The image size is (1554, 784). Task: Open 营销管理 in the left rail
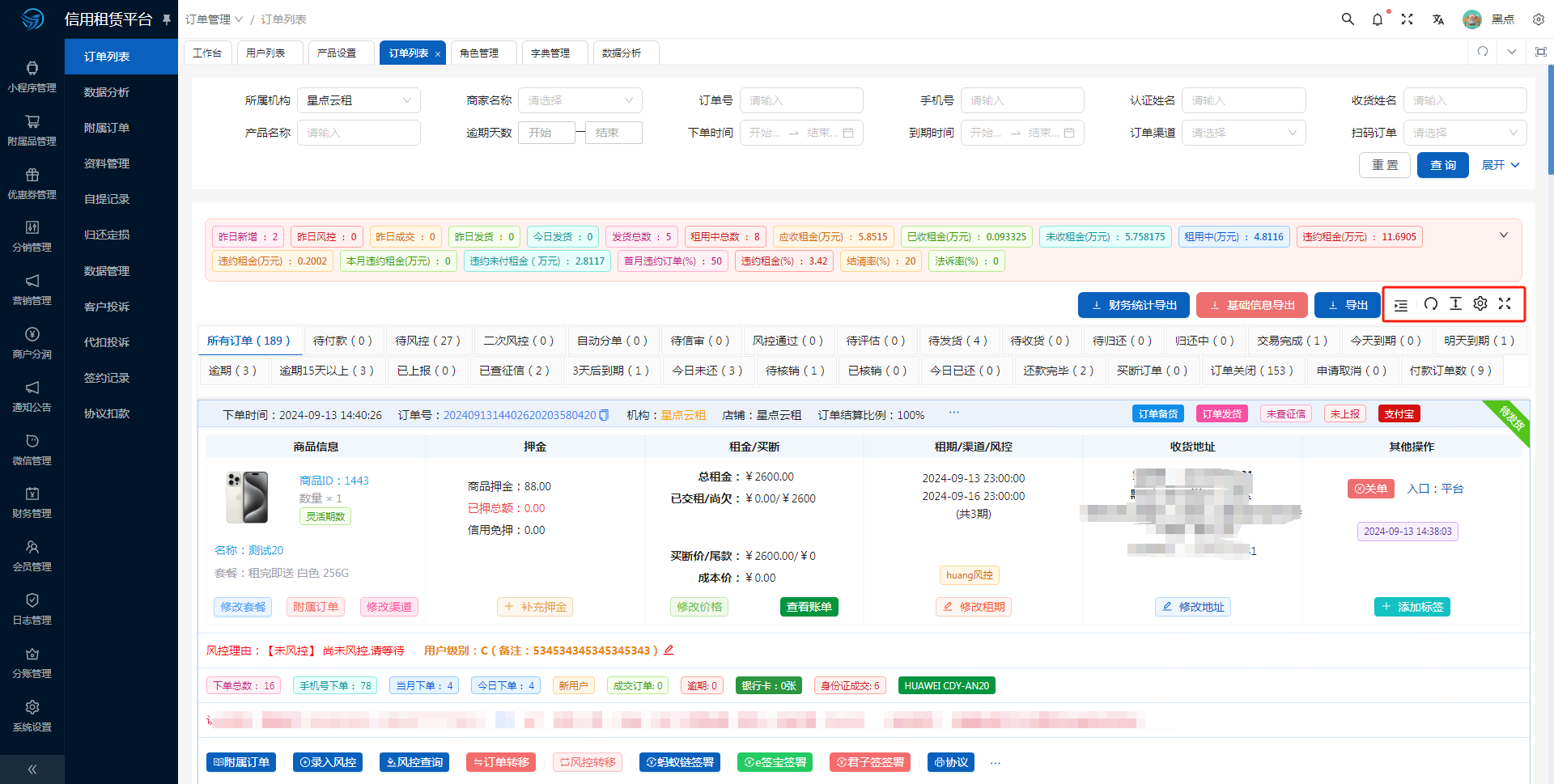(32, 290)
